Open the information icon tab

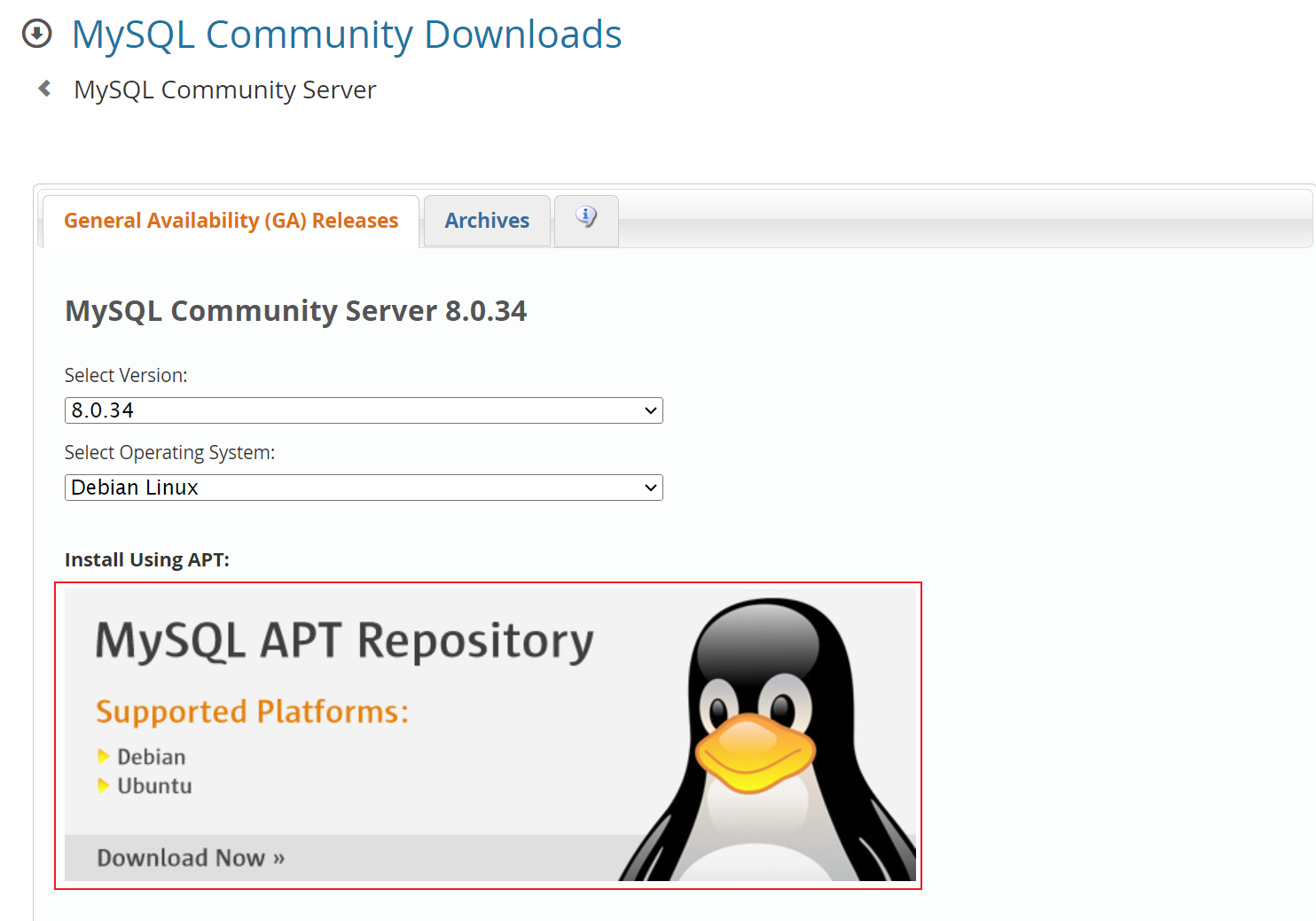[586, 218]
